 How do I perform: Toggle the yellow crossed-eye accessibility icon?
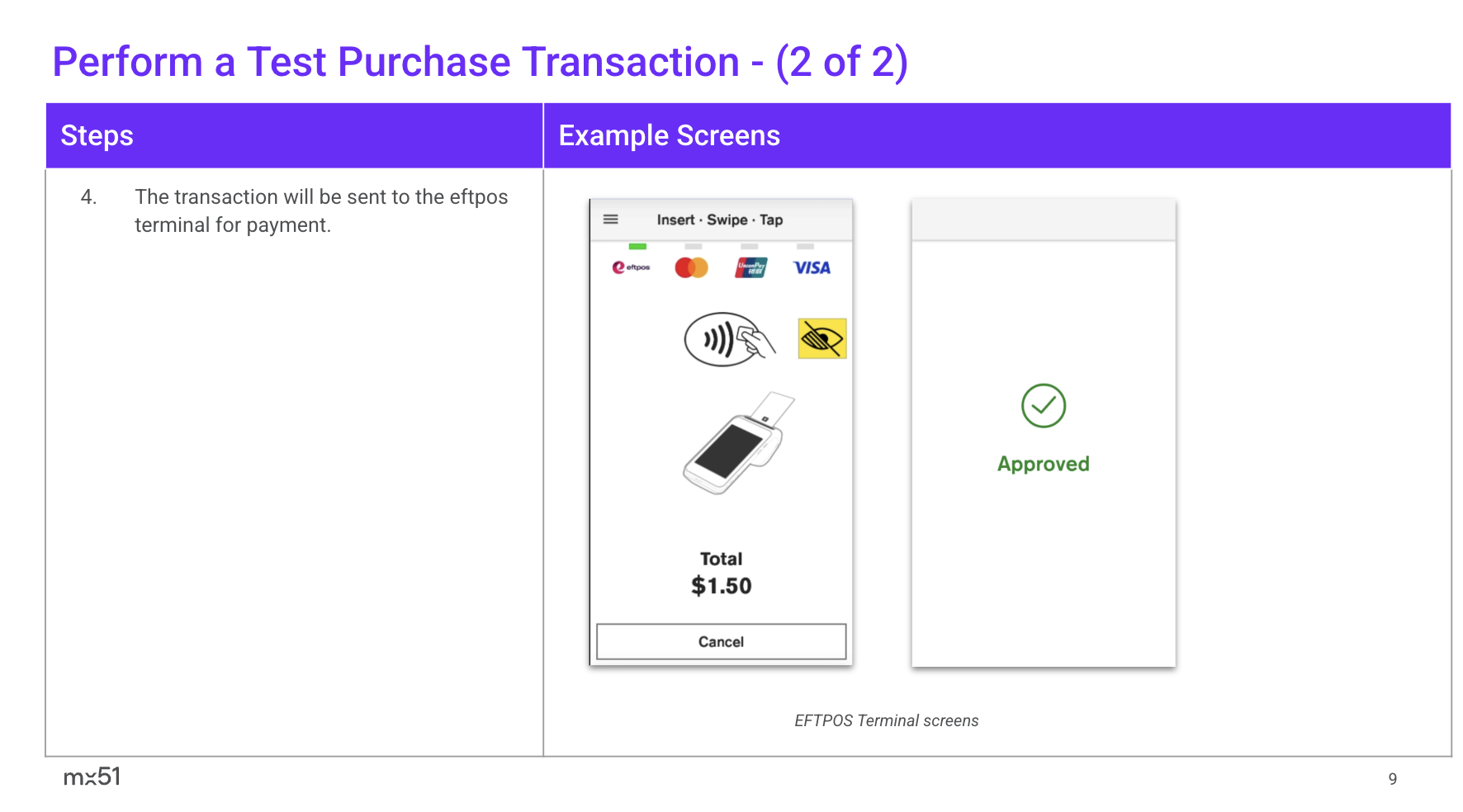(x=821, y=338)
